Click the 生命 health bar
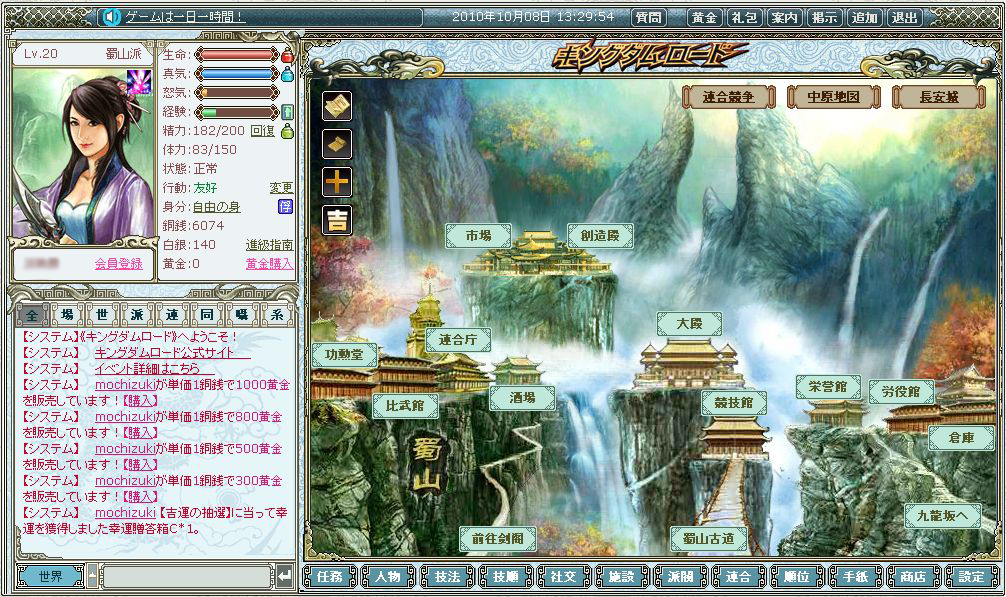1006x597 pixels. click(x=236, y=55)
